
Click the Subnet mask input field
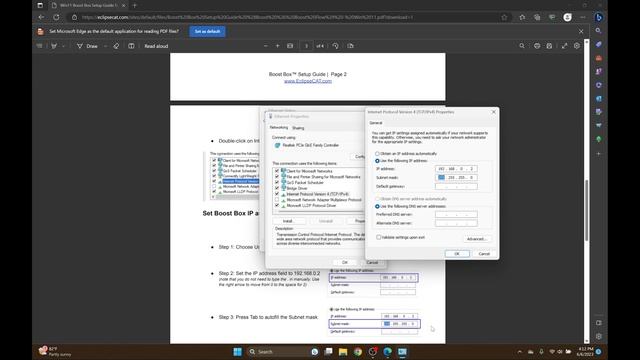(456, 178)
